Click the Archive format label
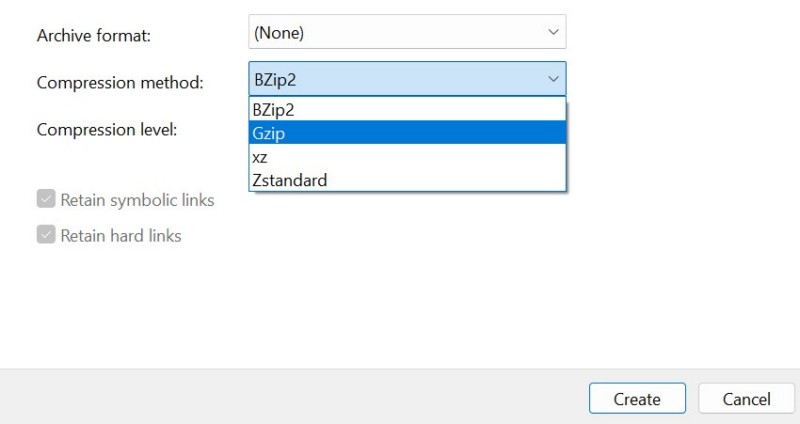This screenshot has height=424, width=800. pos(94,36)
